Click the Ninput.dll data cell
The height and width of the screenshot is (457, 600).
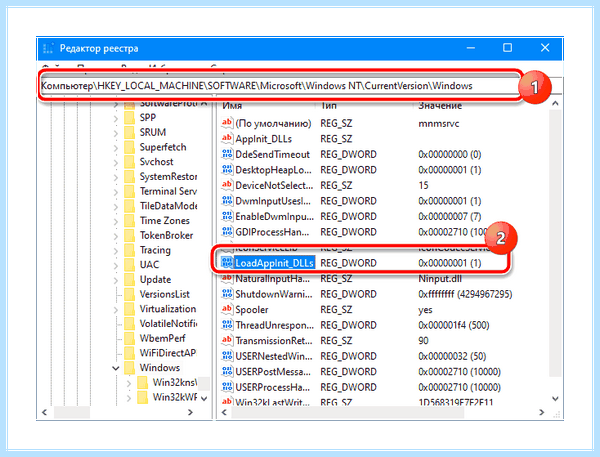pyautogui.click(x=440, y=278)
